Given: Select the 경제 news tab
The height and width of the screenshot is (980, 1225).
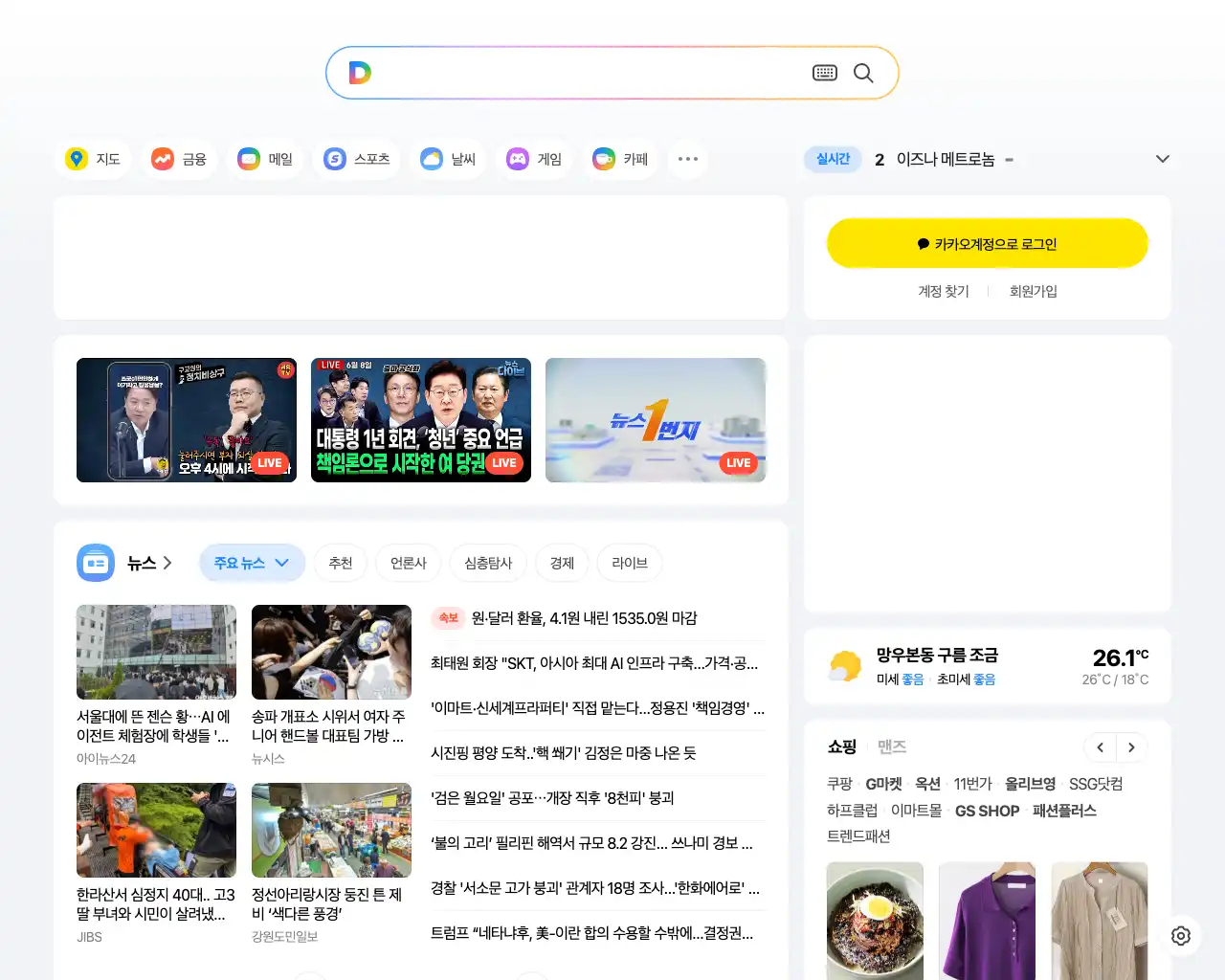Looking at the screenshot, I should click(562, 563).
